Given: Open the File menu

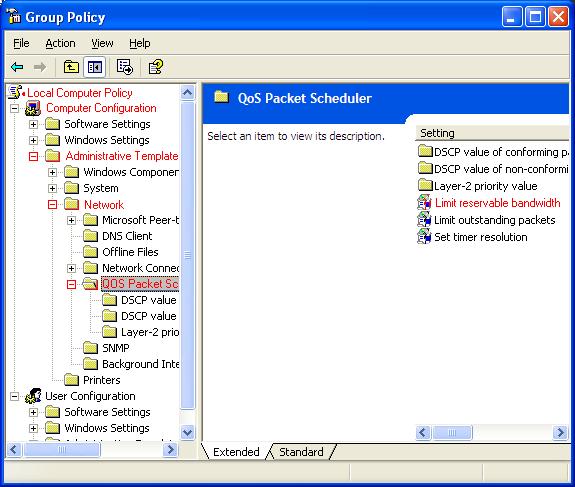Looking at the screenshot, I should tap(21, 43).
